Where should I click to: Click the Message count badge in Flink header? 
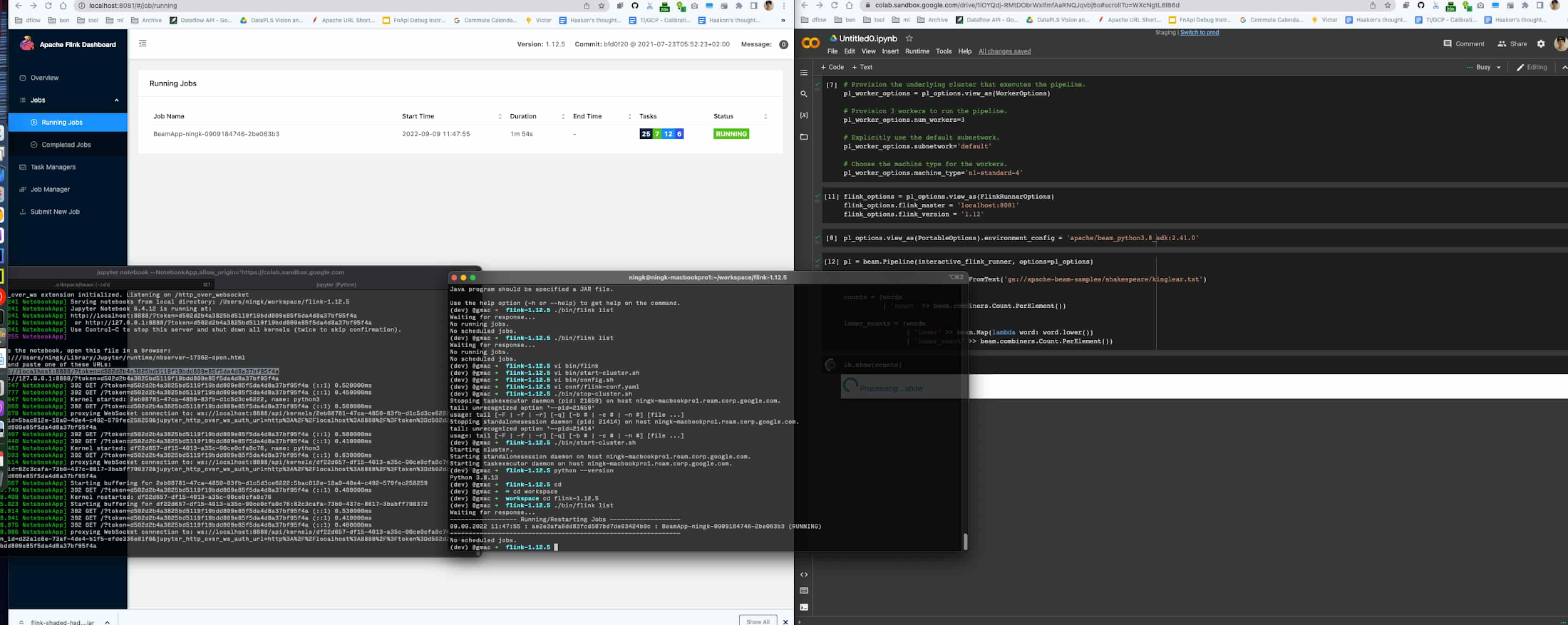pos(783,44)
